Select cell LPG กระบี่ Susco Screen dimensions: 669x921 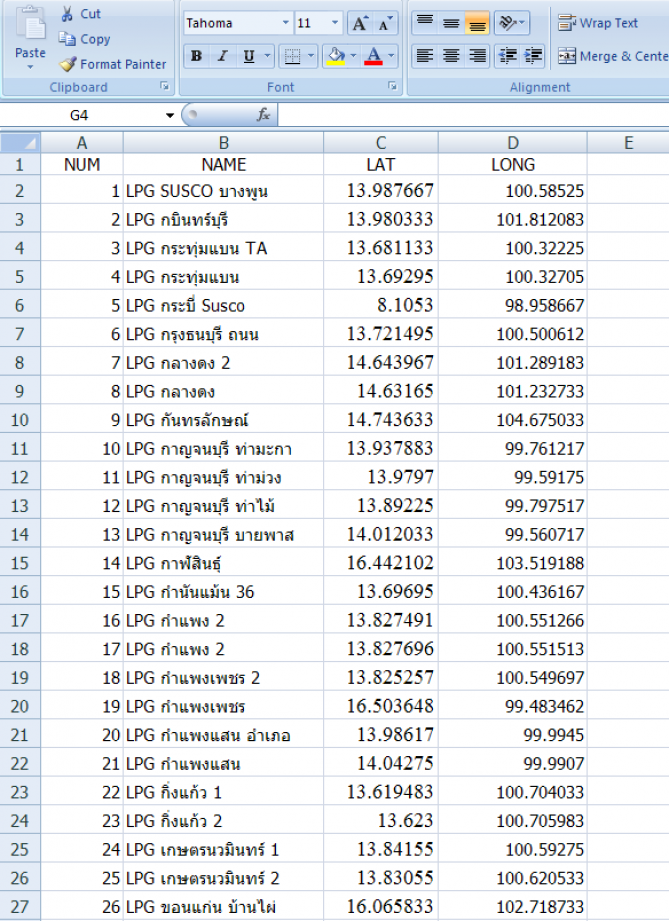tap(223, 305)
